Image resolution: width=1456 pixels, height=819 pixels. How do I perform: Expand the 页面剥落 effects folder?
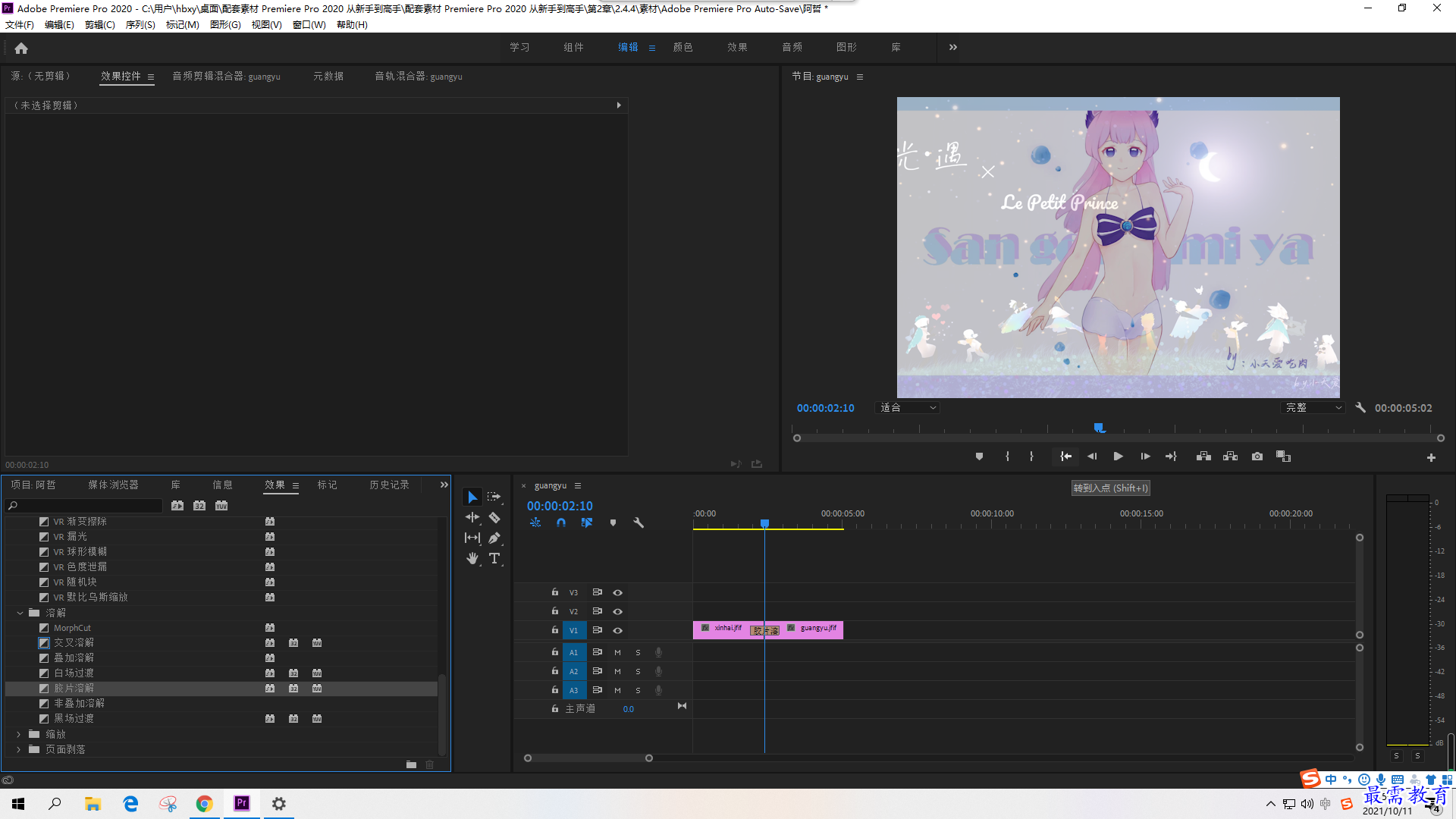pyautogui.click(x=20, y=749)
